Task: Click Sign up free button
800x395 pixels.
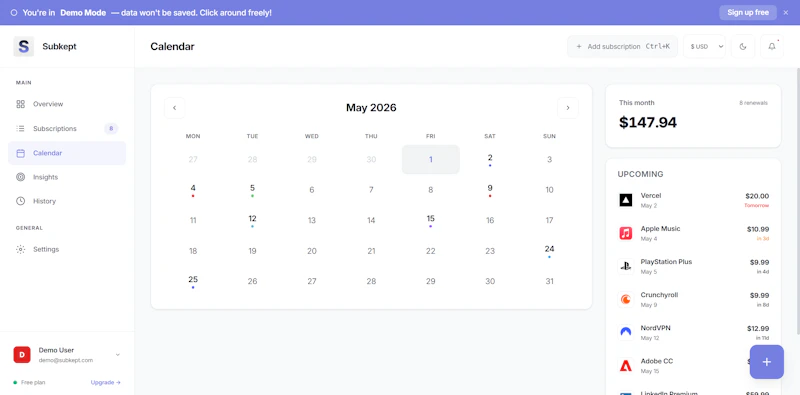Action: pyautogui.click(x=748, y=13)
